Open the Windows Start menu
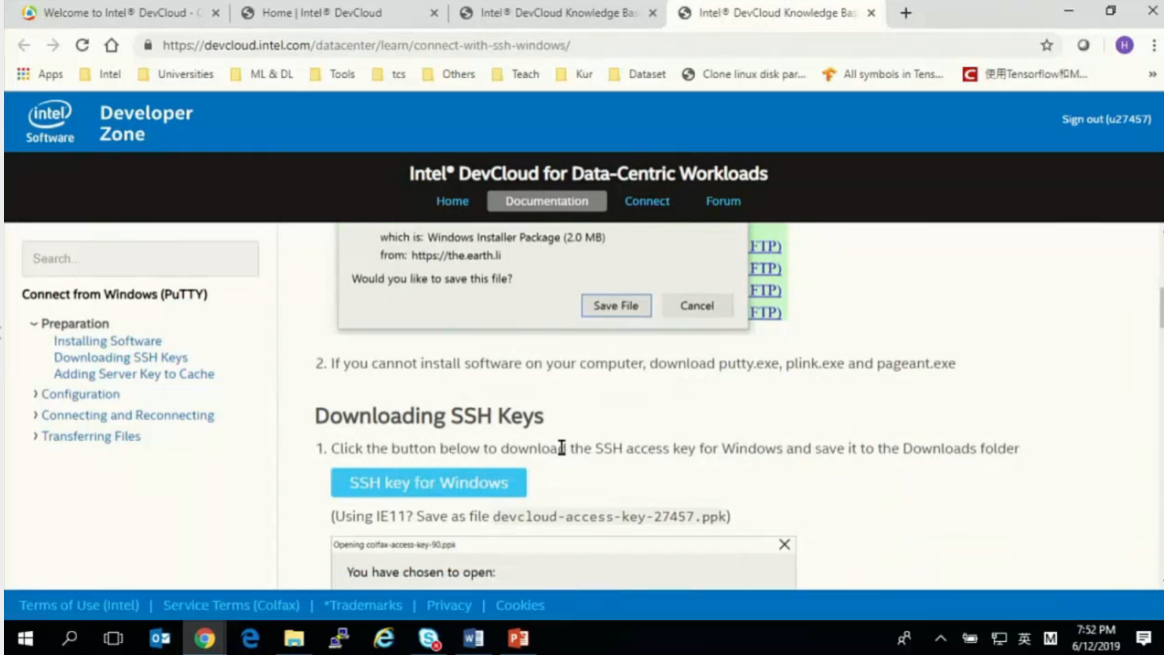Viewport: 1164px width, 655px height. [x=24, y=639]
